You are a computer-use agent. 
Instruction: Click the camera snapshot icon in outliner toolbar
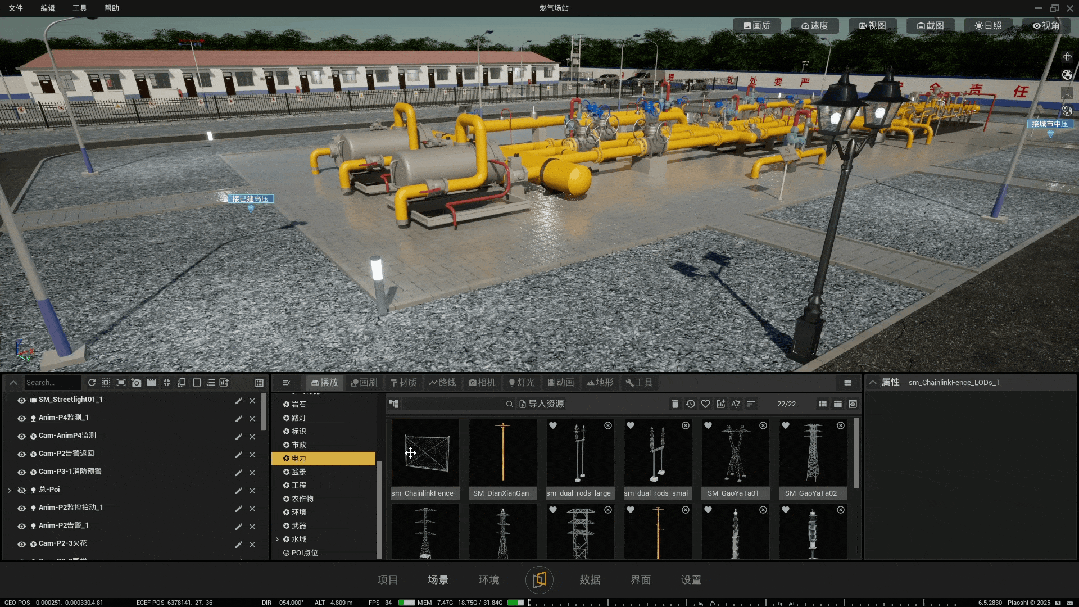[136, 383]
